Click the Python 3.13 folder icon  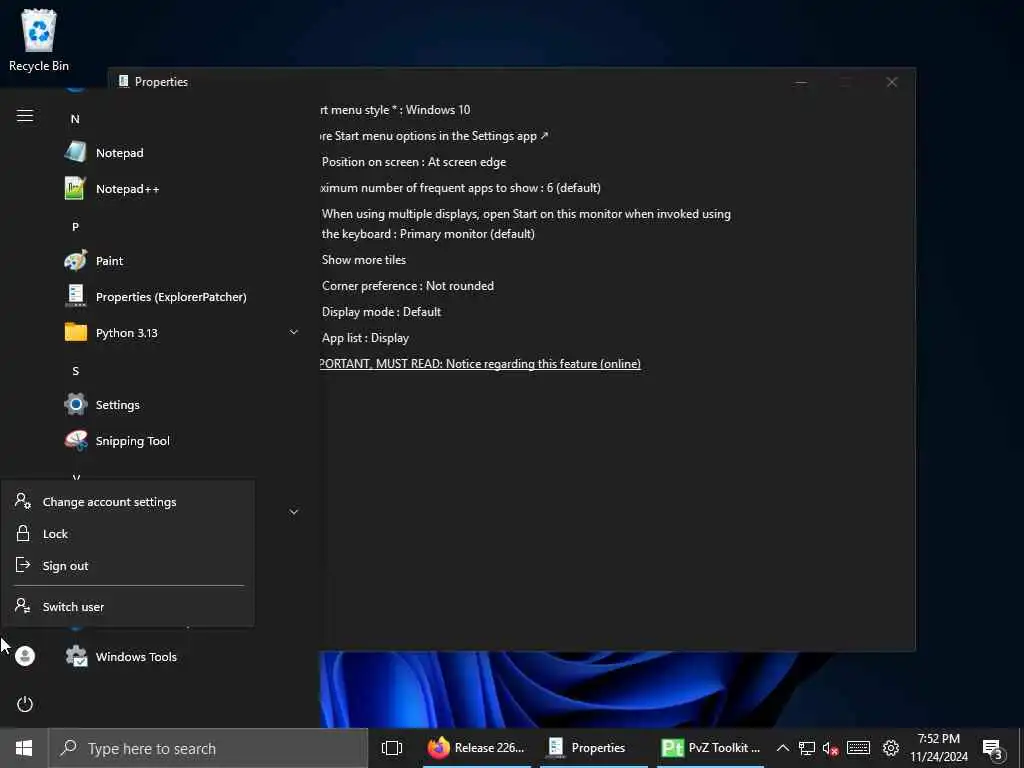[x=76, y=332]
